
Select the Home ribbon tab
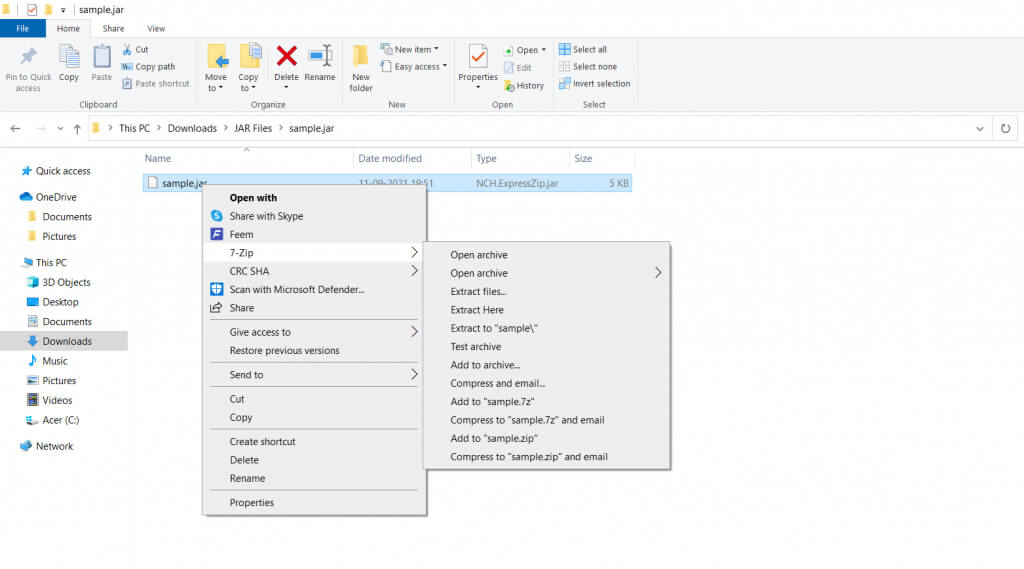point(68,29)
